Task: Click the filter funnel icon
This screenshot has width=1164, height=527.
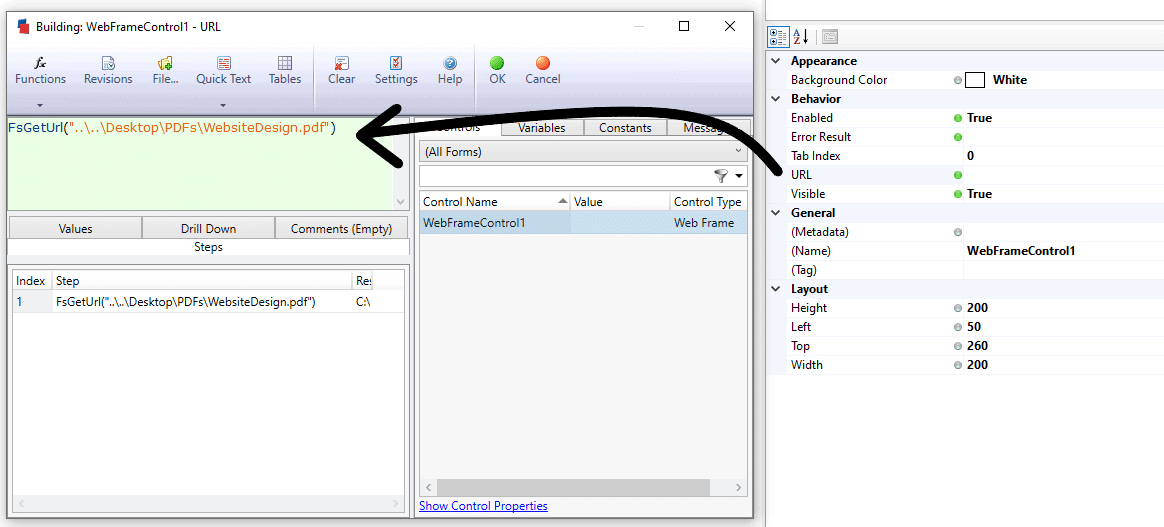Action: point(721,176)
